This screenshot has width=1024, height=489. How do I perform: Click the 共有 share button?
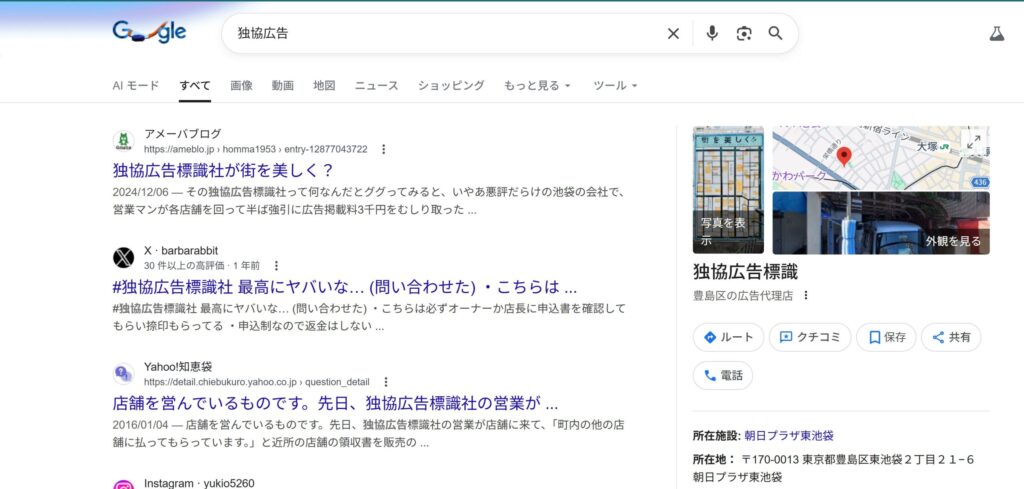click(951, 338)
